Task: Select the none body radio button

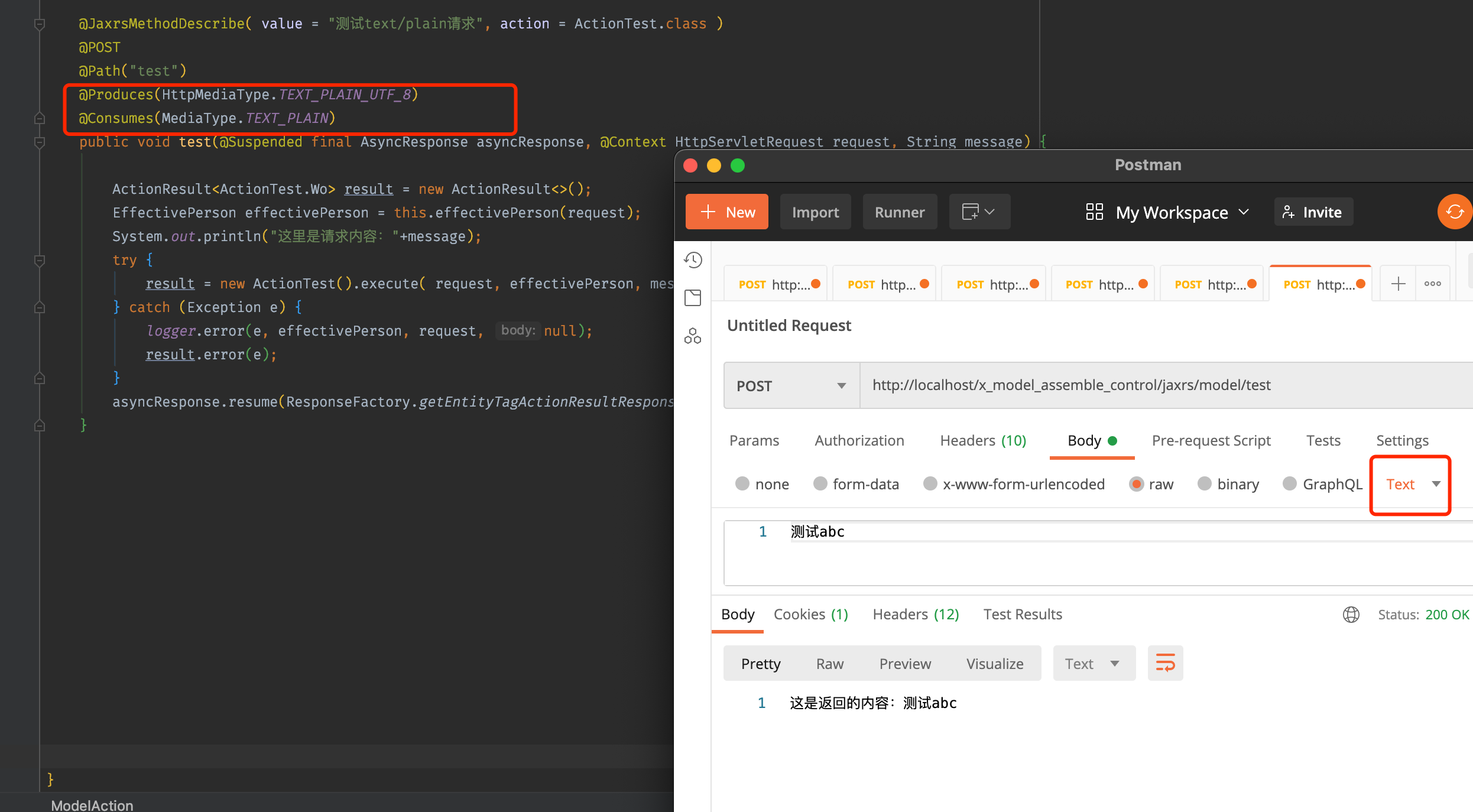Action: tap(742, 484)
